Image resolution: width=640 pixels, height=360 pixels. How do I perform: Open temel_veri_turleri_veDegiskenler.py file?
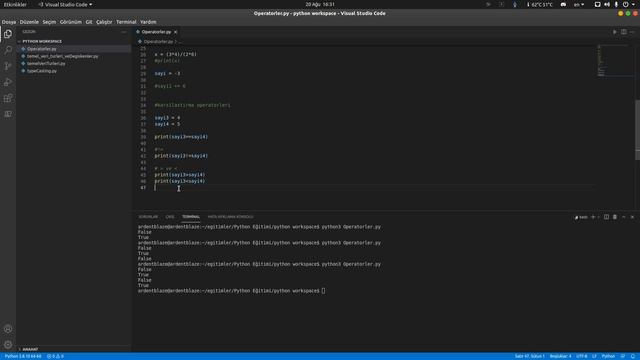pos(73,56)
